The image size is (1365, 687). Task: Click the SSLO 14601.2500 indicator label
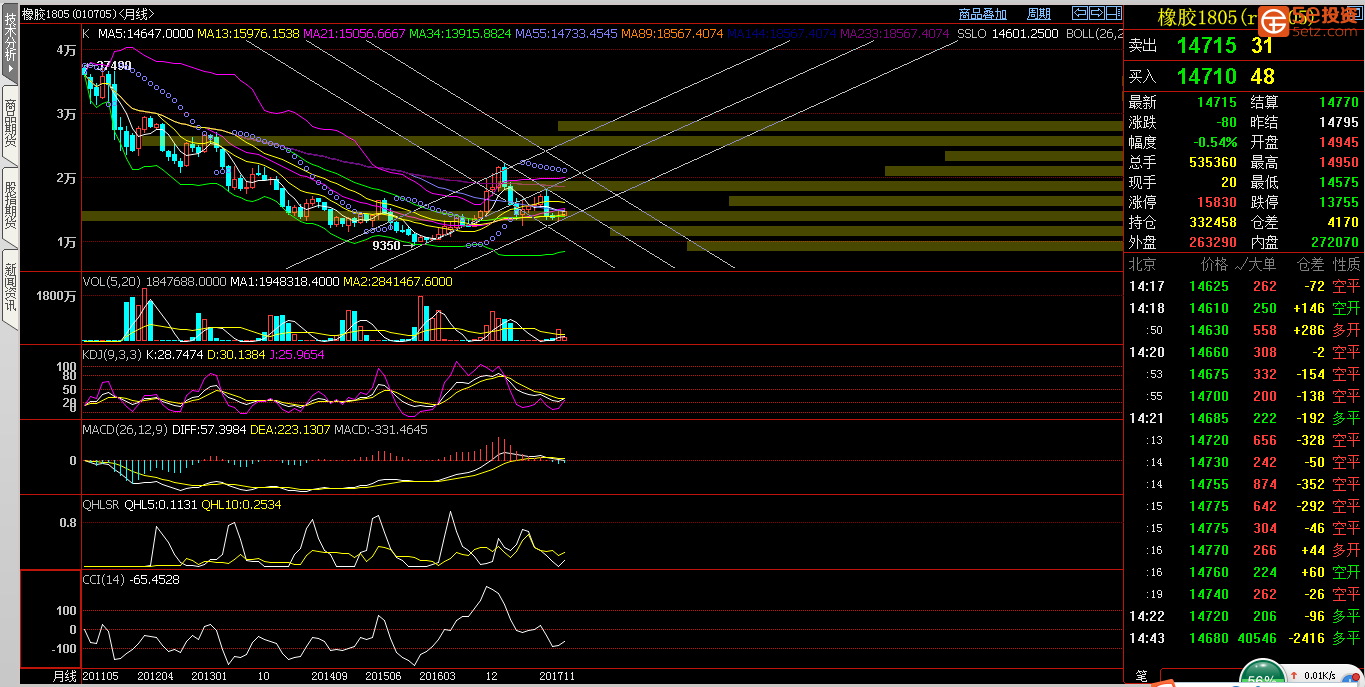(x=1009, y=34)
